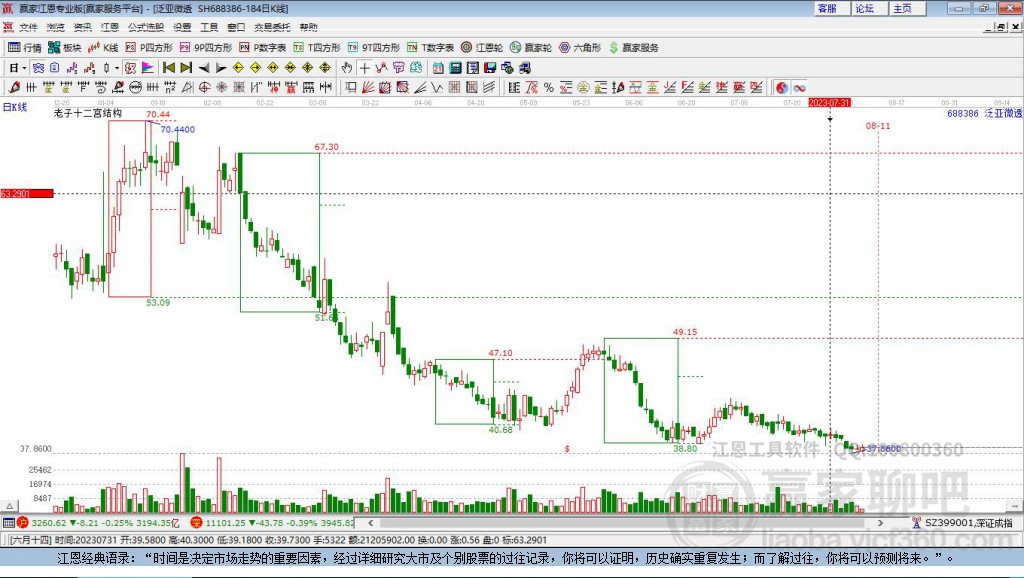
Task: Click the horizontal scrollbar right arrow
Action: pos(880,522)
